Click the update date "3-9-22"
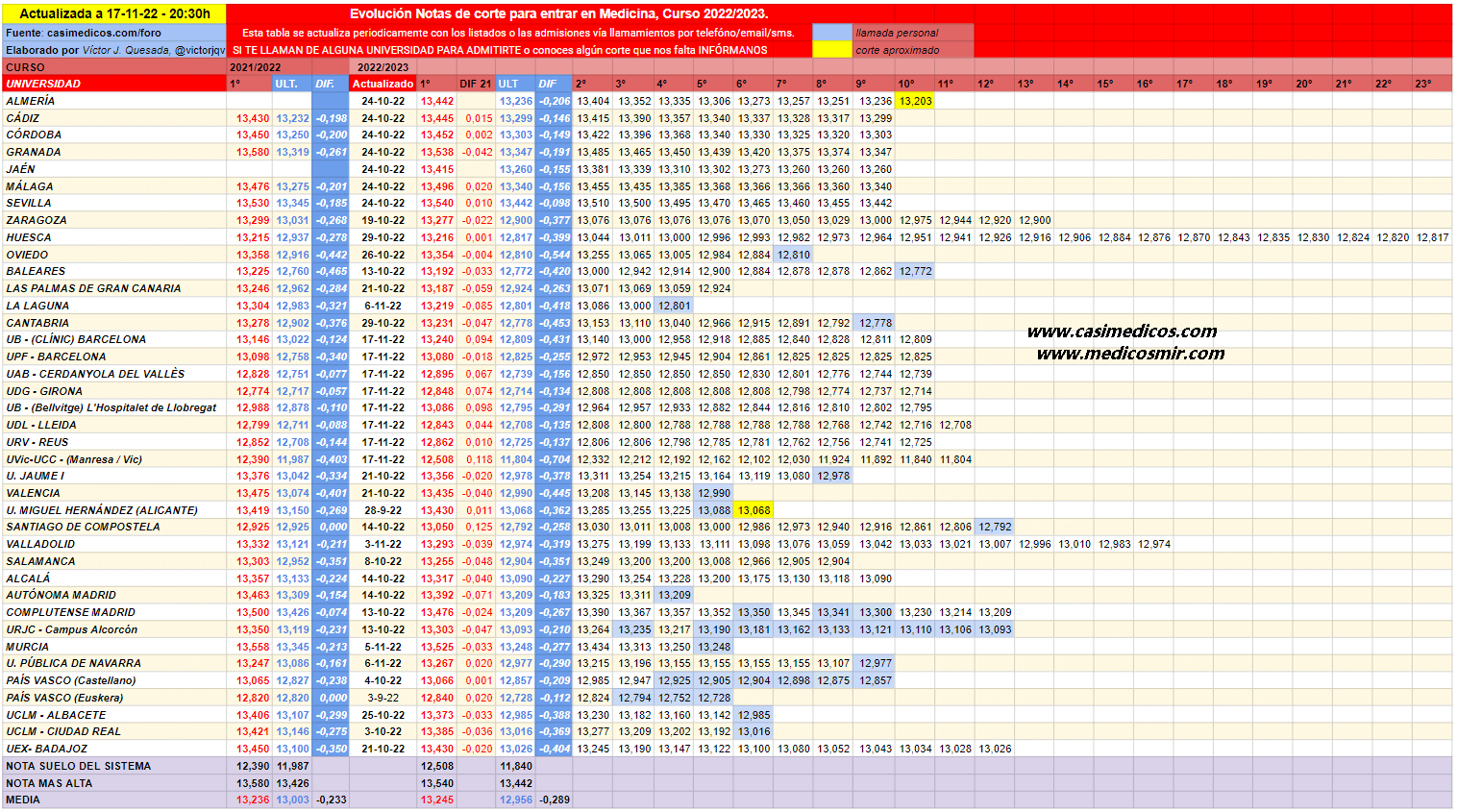 tap(383, 698)
